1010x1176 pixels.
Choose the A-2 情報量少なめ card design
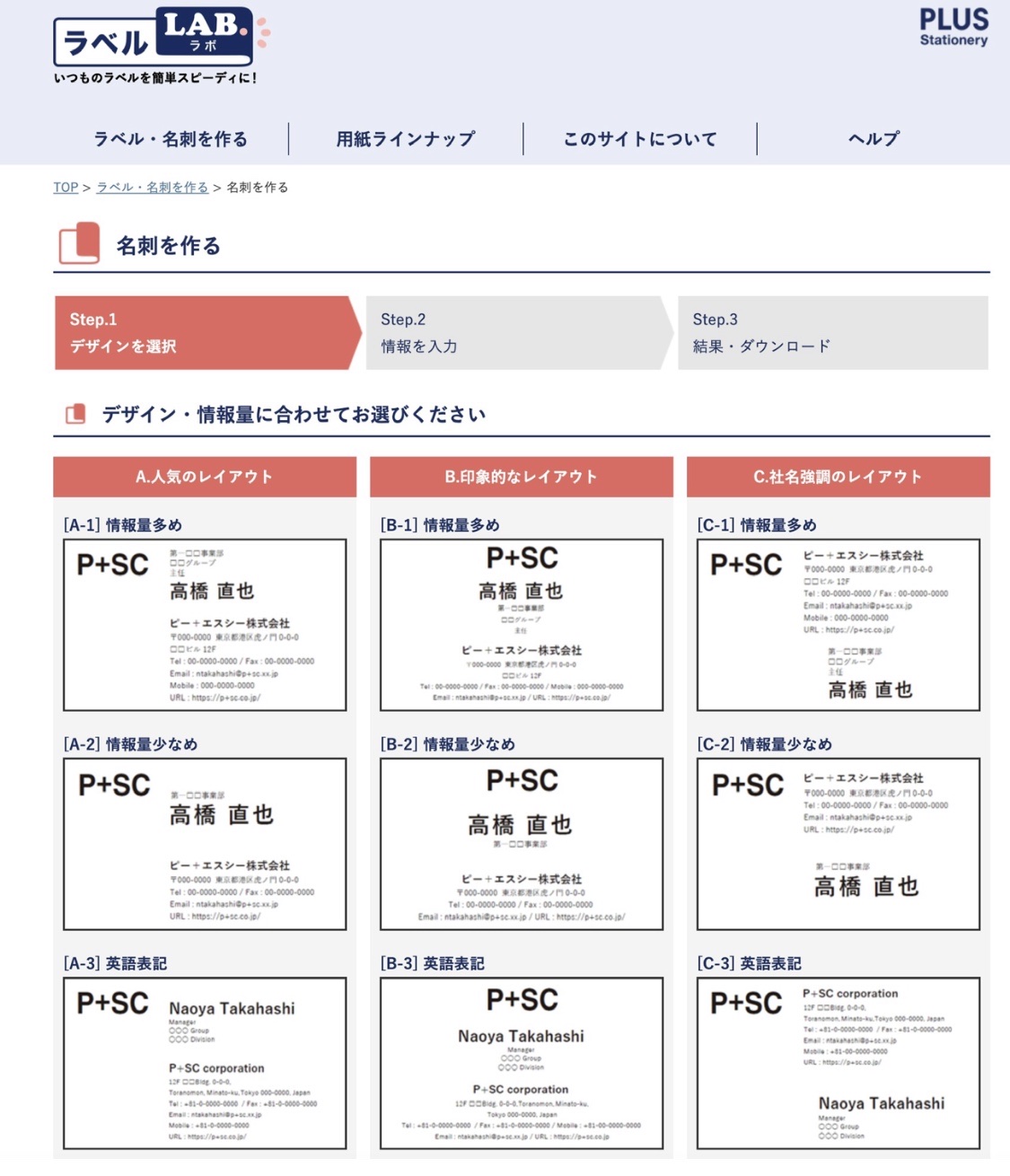pyautogui.click(x=205, y=844)
